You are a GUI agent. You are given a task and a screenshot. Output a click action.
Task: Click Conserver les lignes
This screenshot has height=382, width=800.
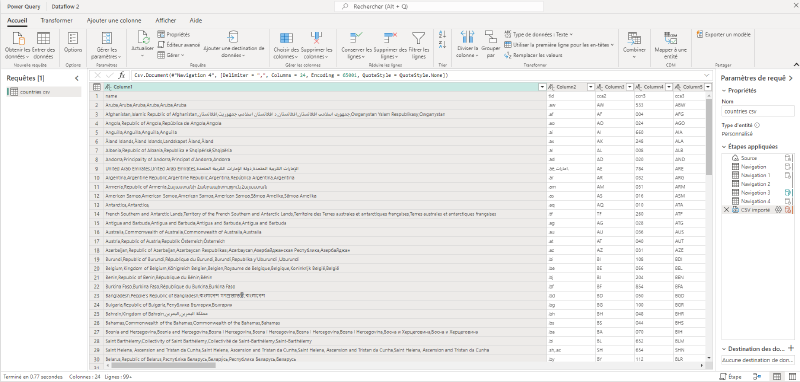[x=357, y=45]
